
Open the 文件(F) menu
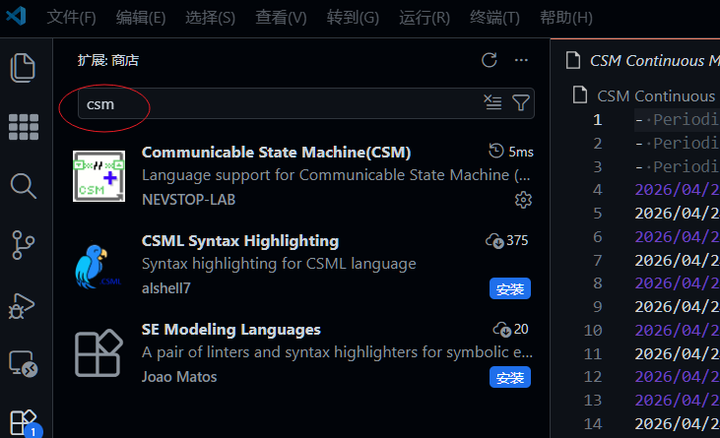pyautogui.click(x=71, y=18)
